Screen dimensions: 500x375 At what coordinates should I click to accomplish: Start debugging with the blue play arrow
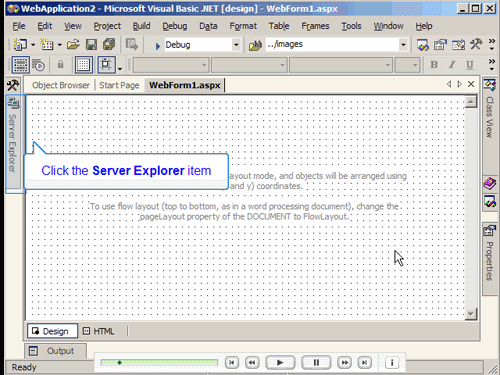[x=158, y=45]
